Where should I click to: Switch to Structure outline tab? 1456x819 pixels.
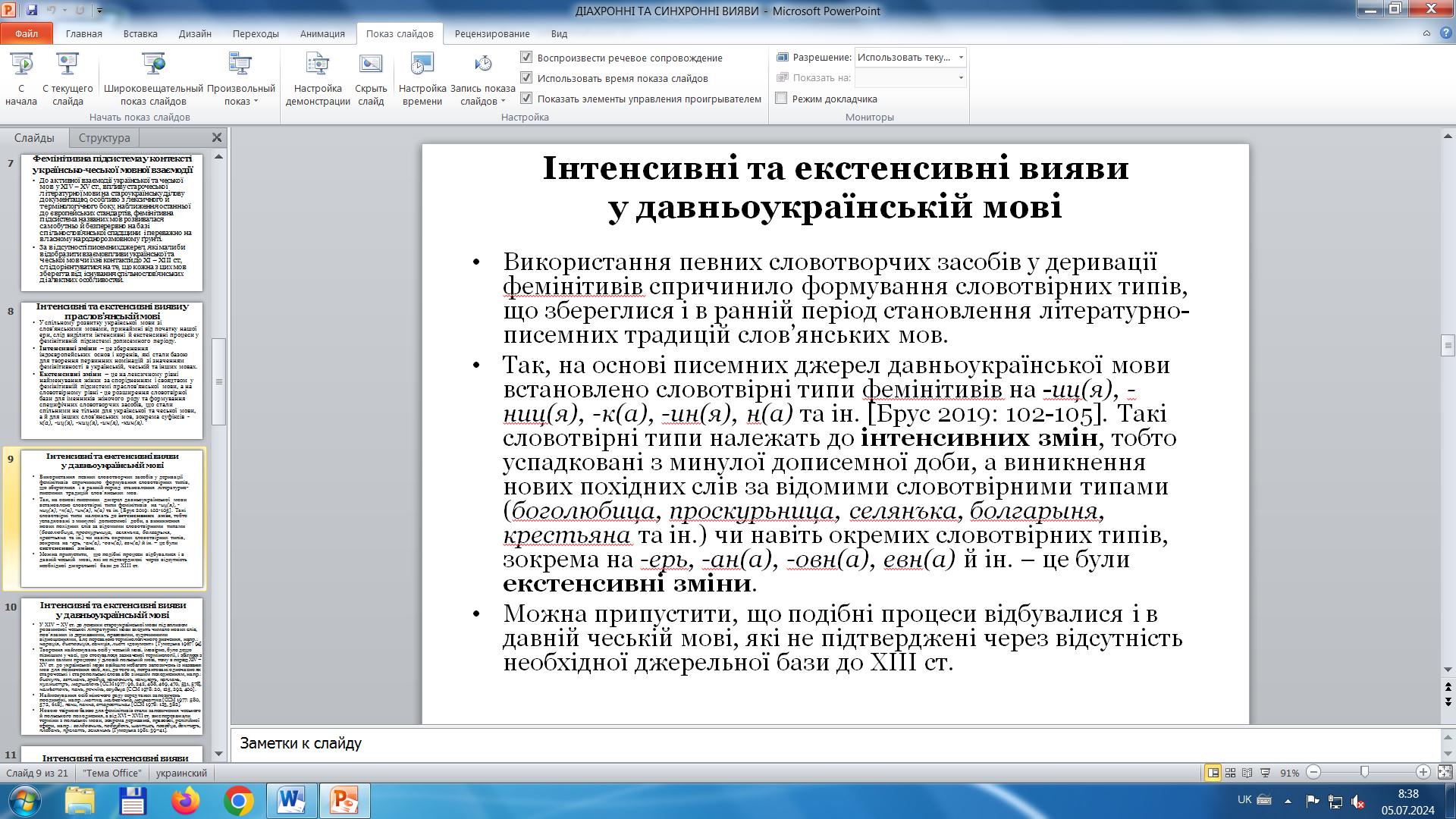point(104,138)
